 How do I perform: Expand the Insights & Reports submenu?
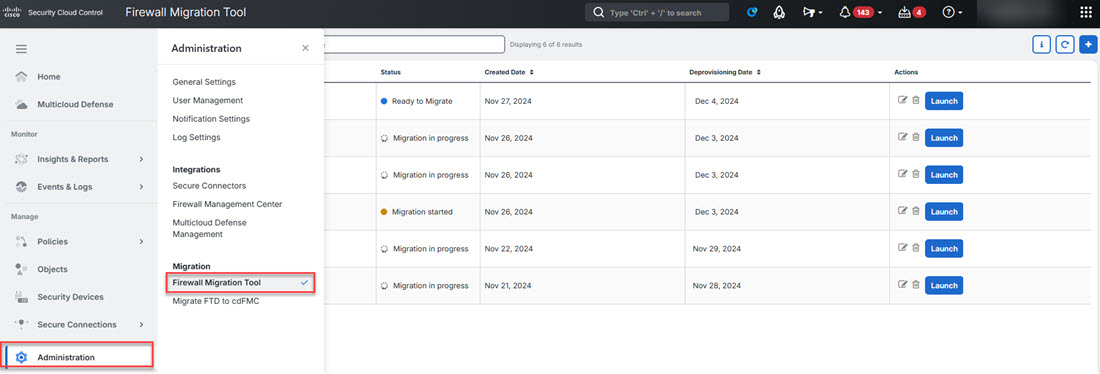coord(141,159)
